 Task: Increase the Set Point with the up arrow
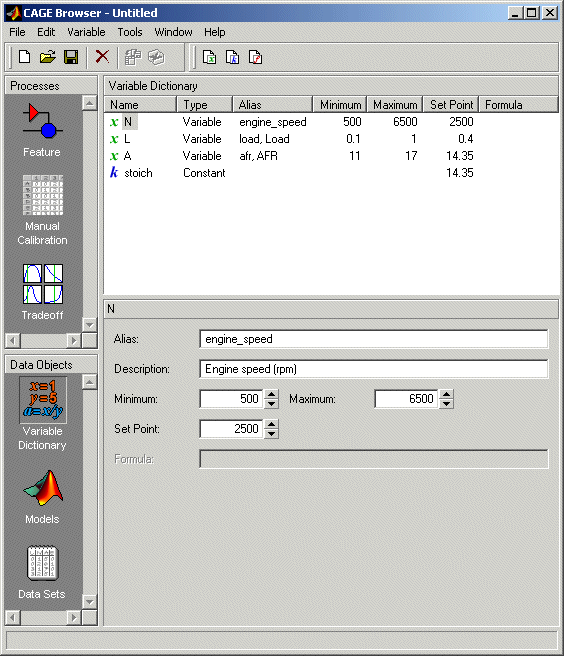272,424
